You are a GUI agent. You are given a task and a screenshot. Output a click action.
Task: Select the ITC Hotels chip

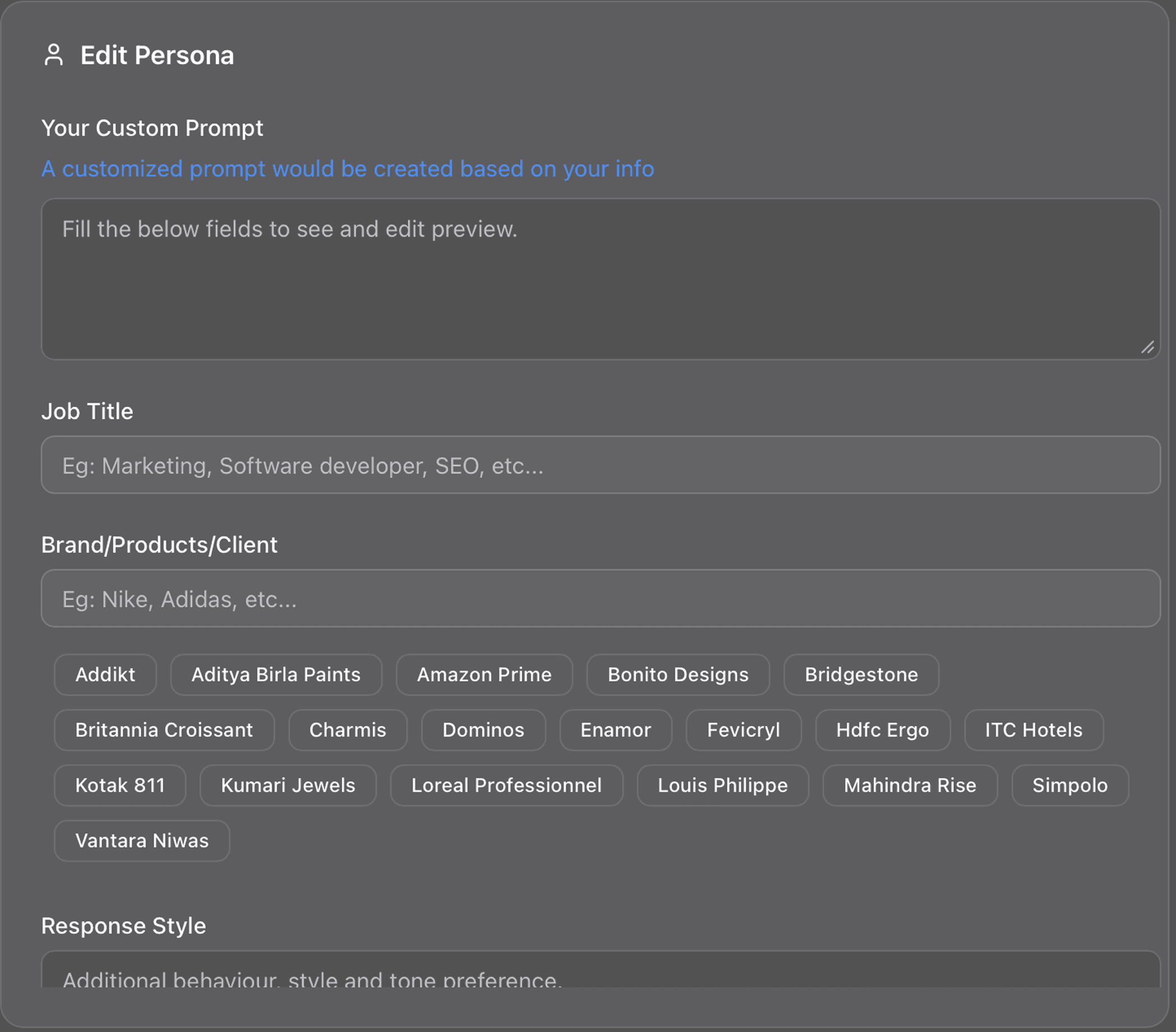point(1033,730)
